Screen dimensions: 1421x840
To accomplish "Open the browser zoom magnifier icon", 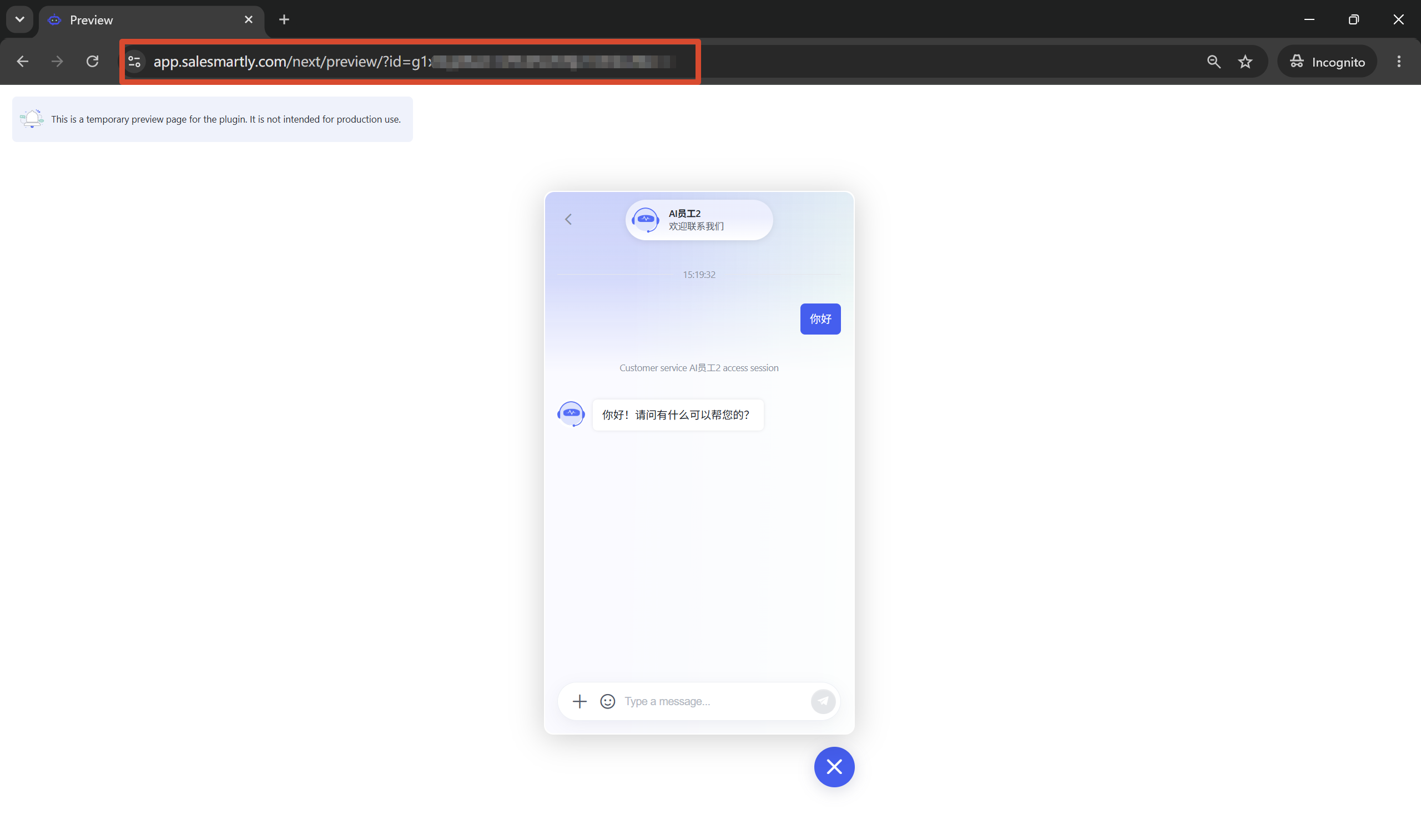I will click(x=1213, y=62).
